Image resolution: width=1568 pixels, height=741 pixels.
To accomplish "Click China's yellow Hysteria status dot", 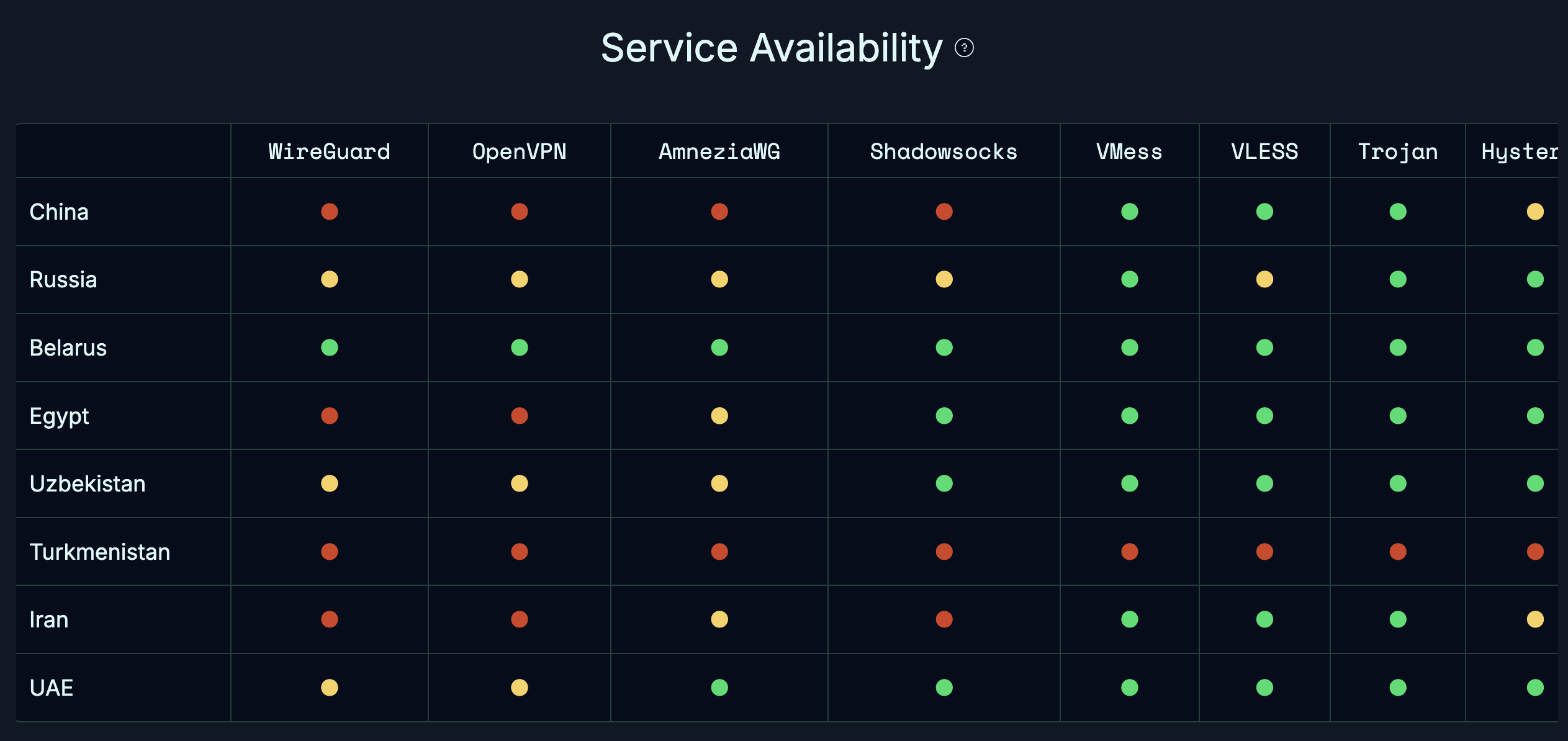I will [x=1535, y=212].
